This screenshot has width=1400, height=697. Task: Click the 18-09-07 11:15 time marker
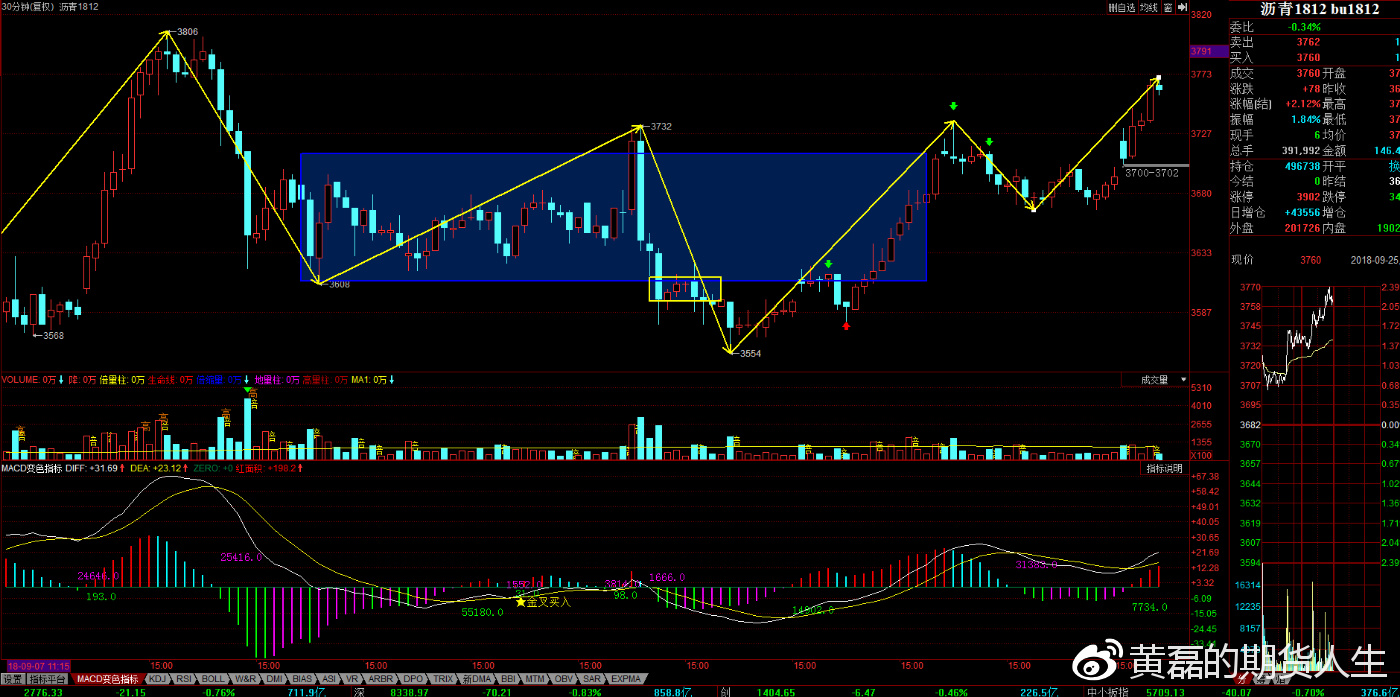pyautogui.click(x=37, y=665)
